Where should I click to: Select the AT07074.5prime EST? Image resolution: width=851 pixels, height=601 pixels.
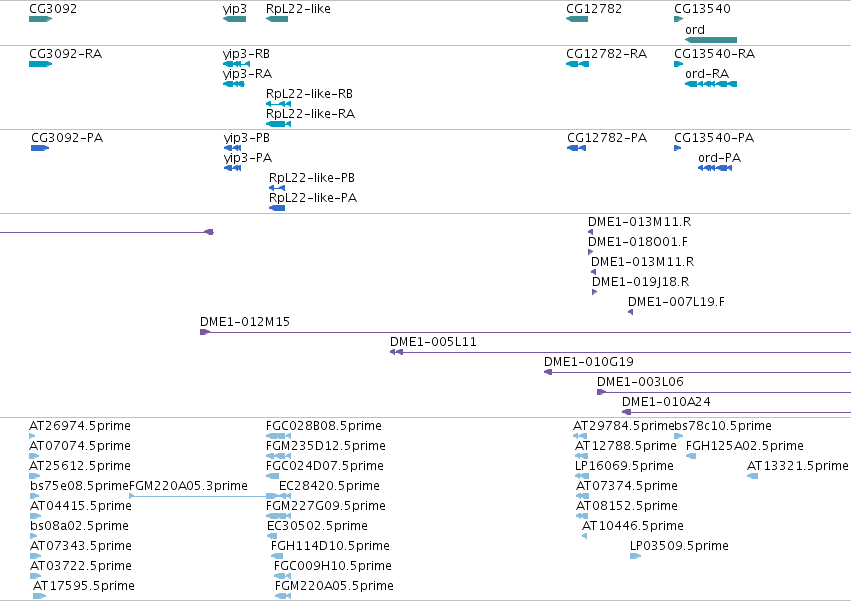35,457
